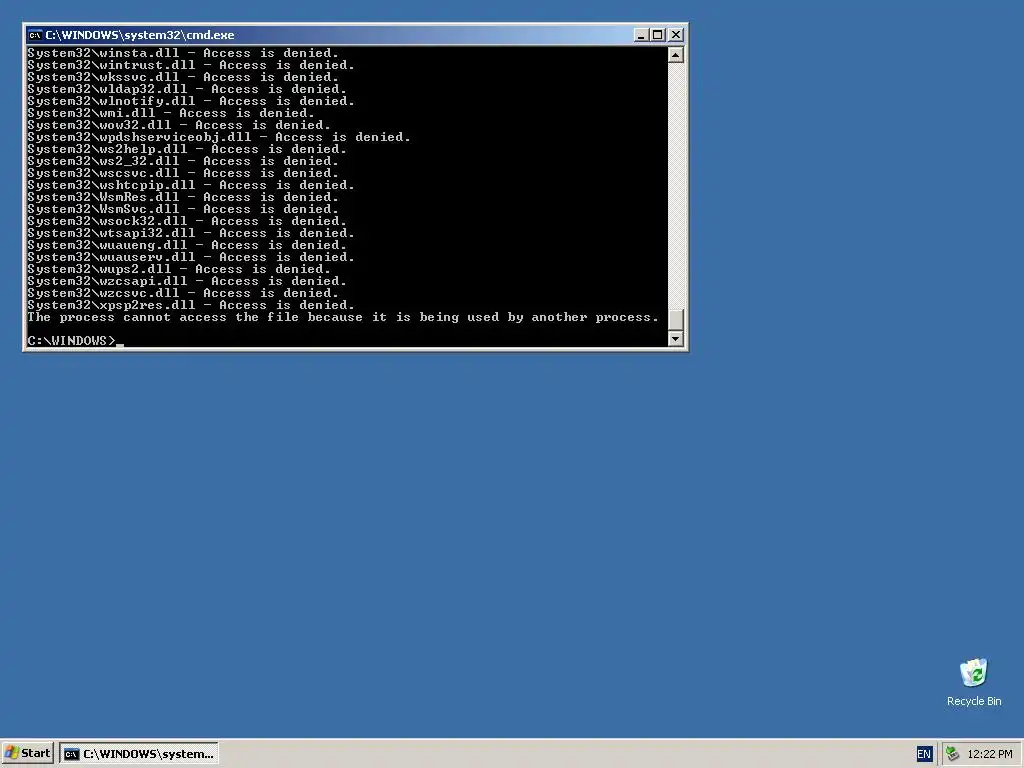Click the System32\wldap32.dll line
Image resolution: width=1024 pixels, height=768 pixels.
[187, 89]
